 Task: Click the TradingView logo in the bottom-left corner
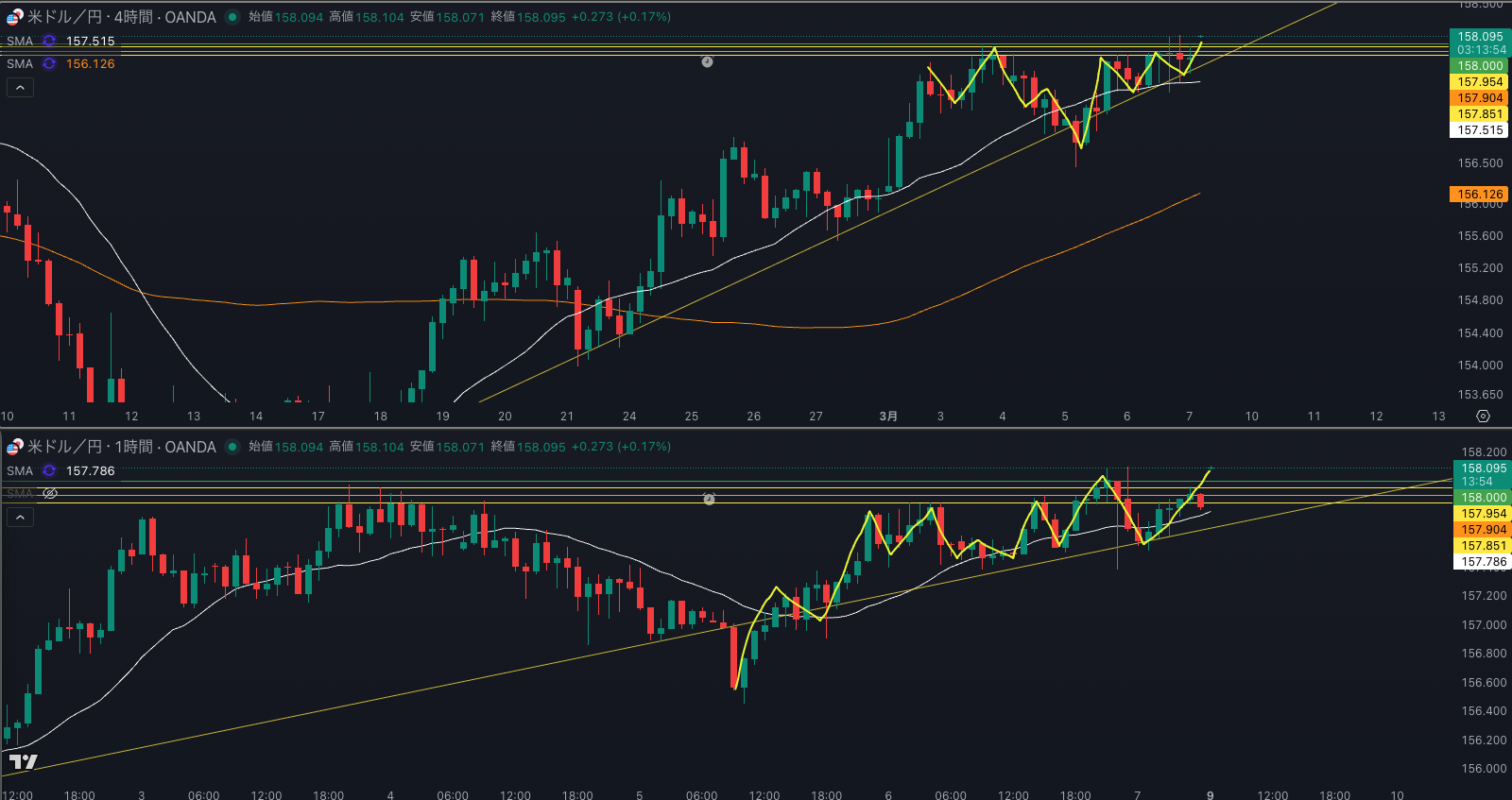pyautogui.click(x=23, y=761)
